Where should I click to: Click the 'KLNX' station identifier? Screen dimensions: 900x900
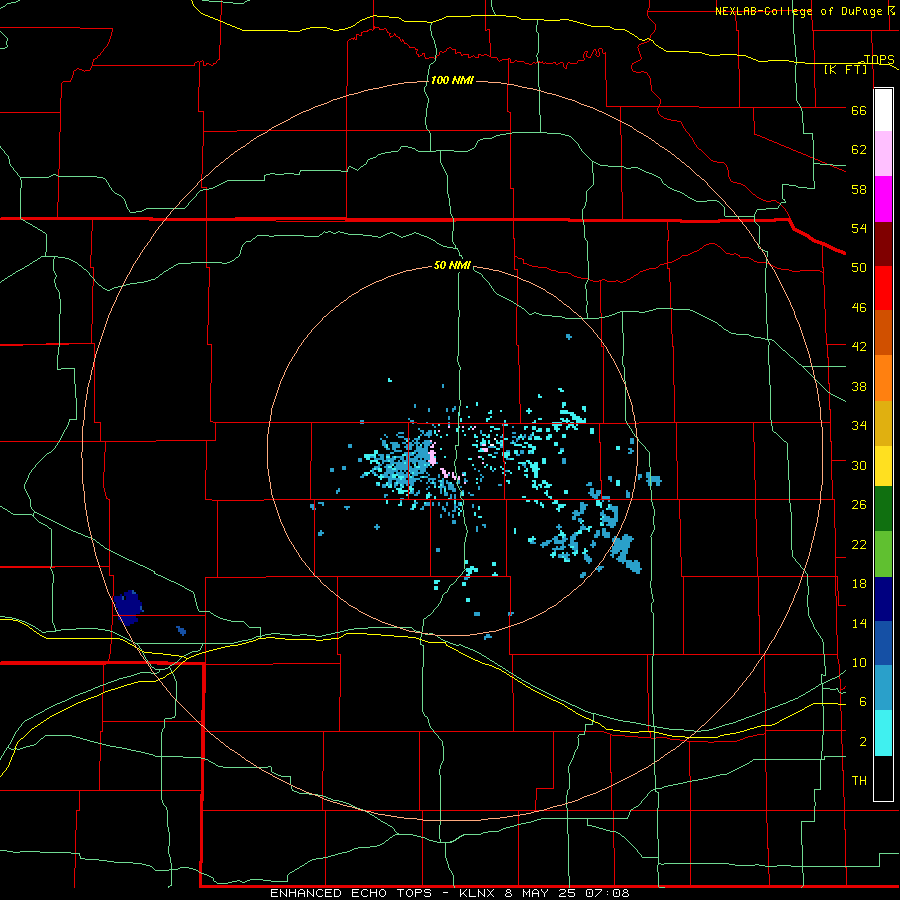pyautogui.click(x=478, y=893)
